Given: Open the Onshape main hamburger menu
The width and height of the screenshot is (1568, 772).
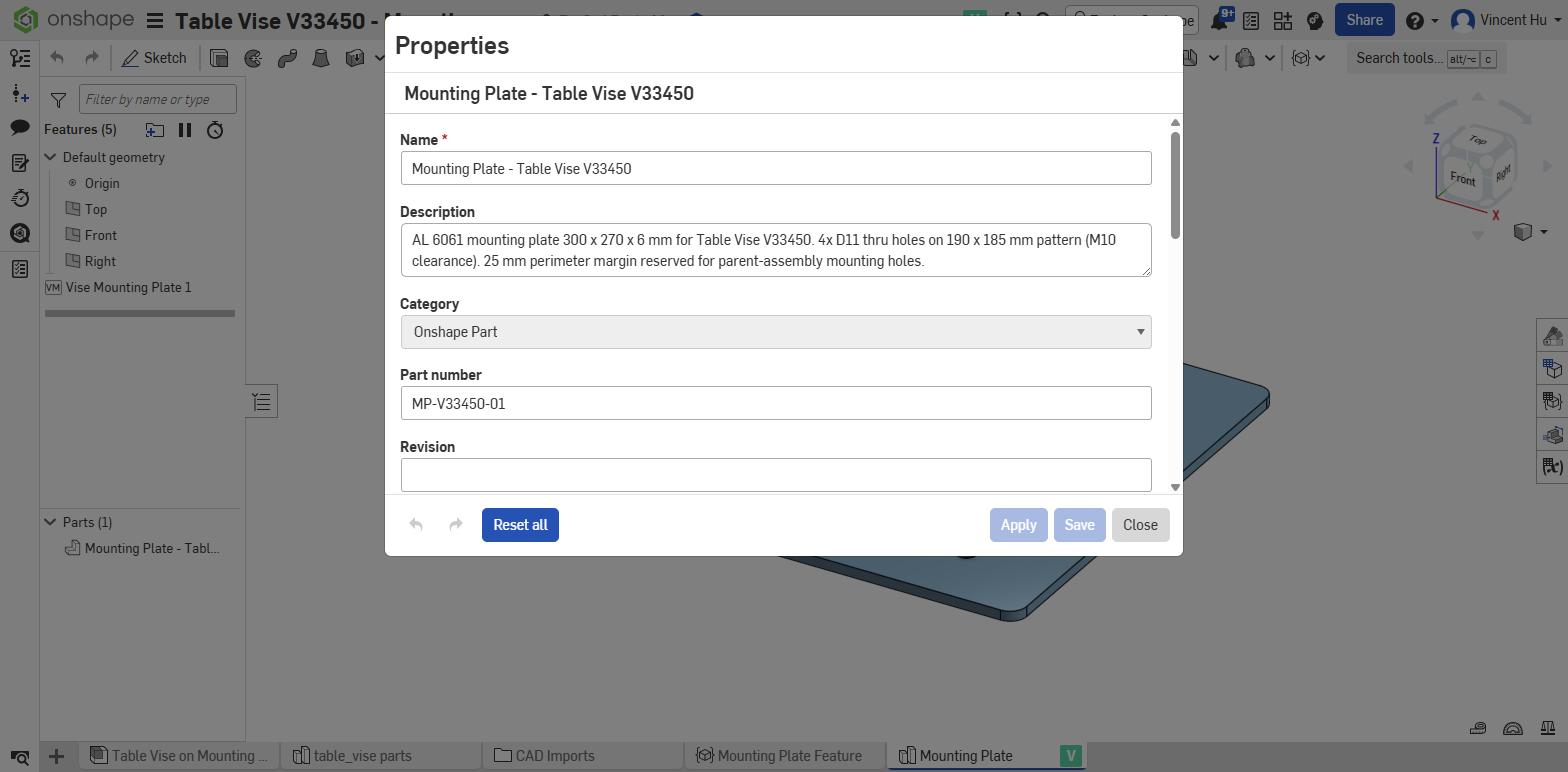Looking at the screenshot, I should click(x=154, y=20).
